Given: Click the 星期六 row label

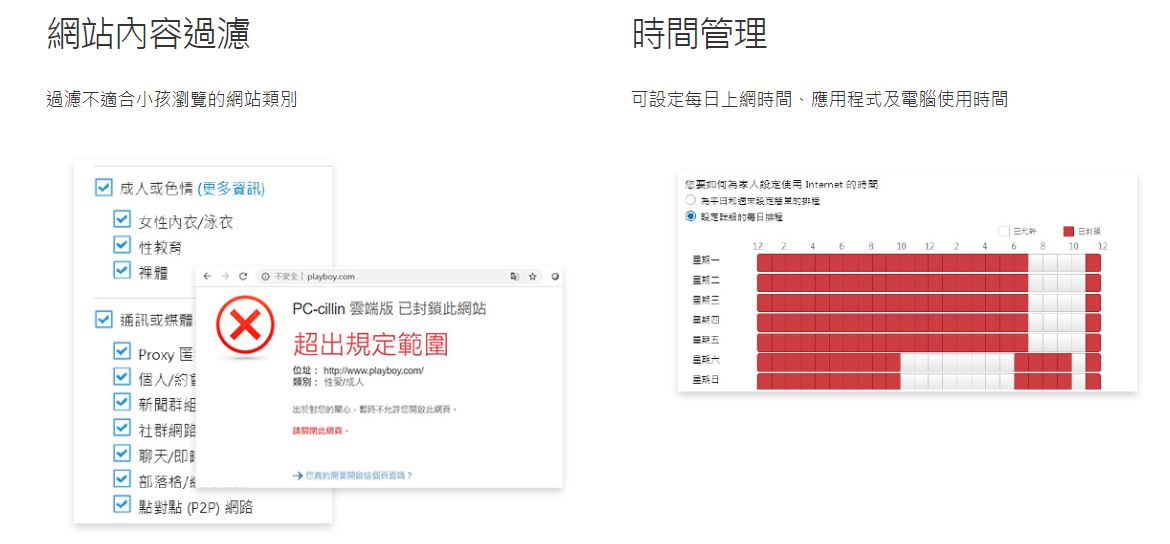Looking at the screenshot, I should pos(705,360).
